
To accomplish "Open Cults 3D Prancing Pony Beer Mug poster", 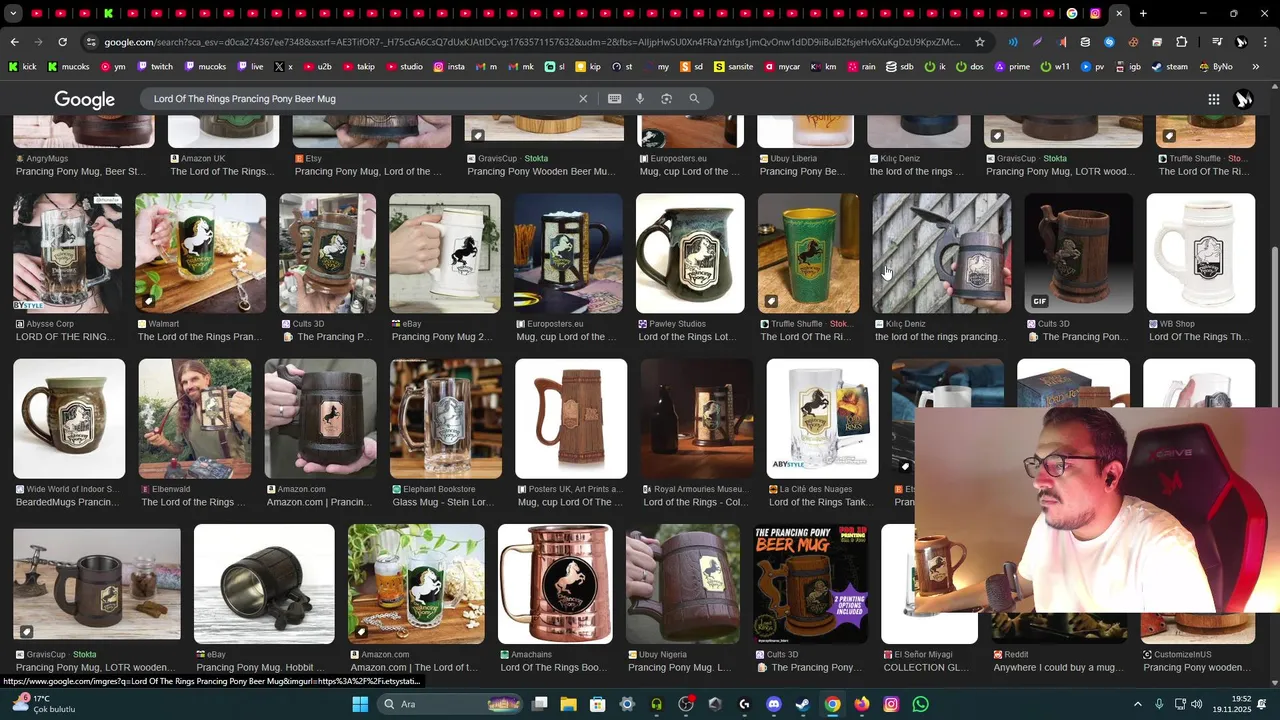I will 810,584.
